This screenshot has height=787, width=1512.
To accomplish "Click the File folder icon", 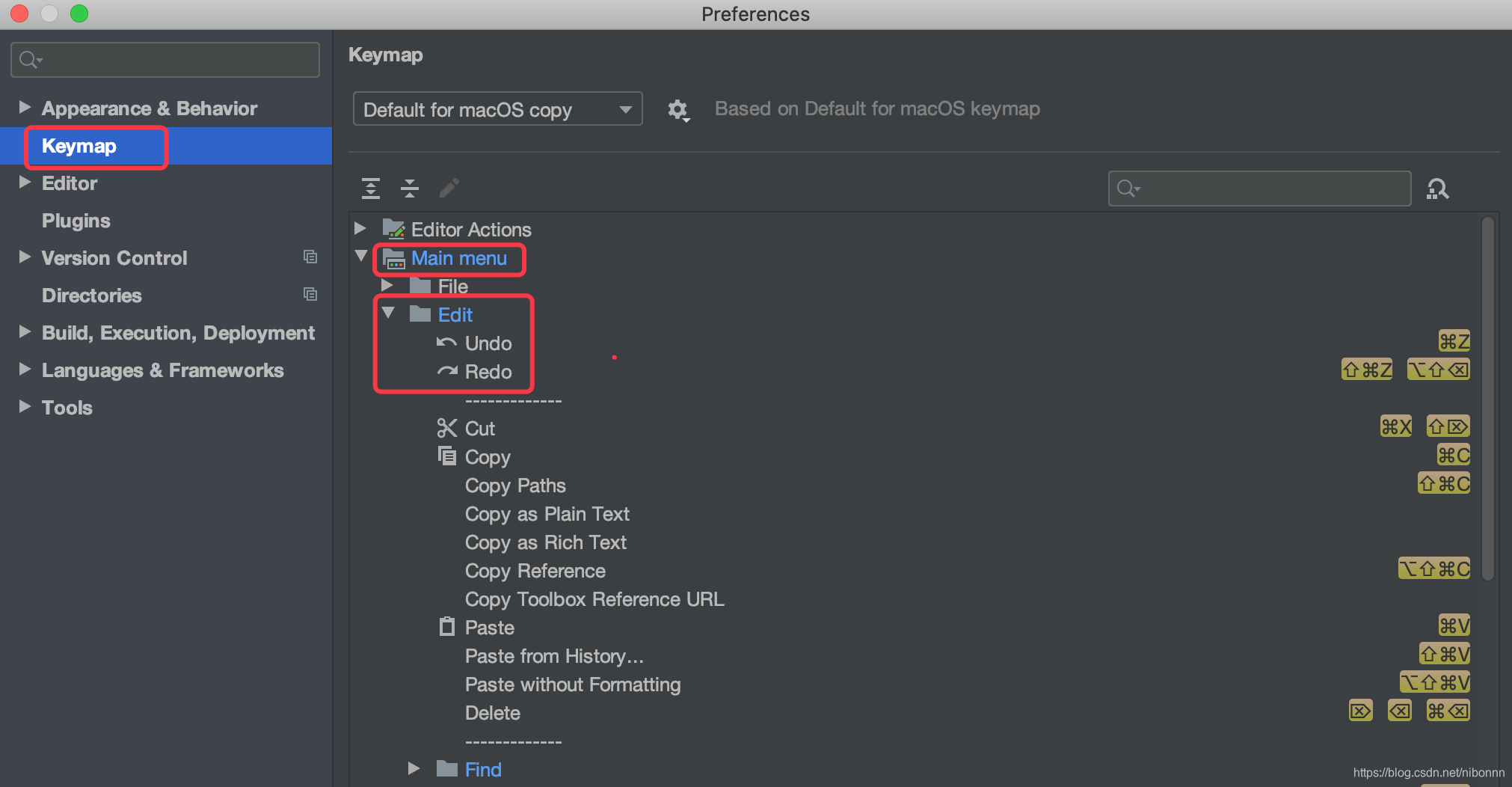I will click(x=420, y=286).
